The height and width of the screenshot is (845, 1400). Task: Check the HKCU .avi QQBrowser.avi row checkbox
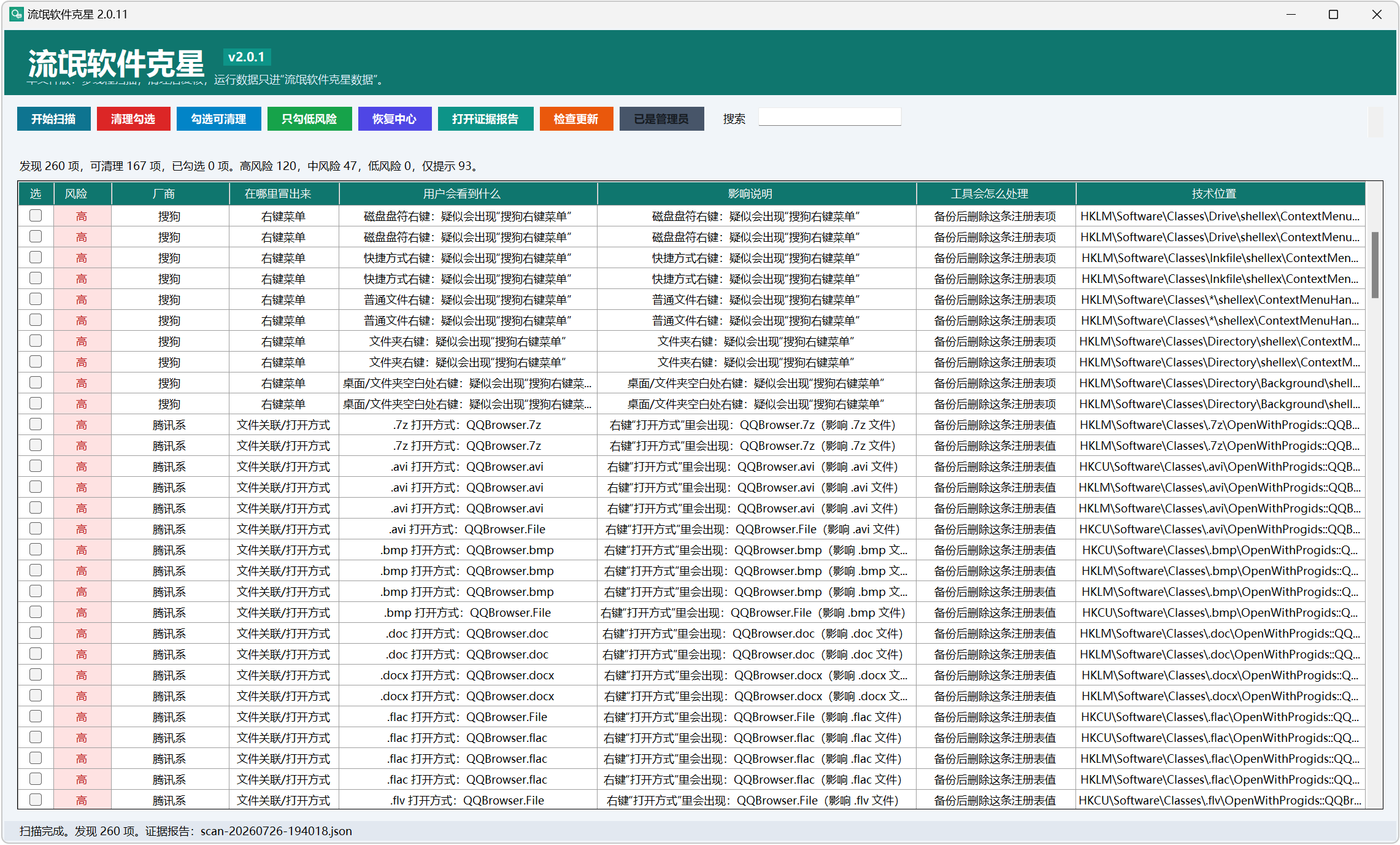coord(36,466)
